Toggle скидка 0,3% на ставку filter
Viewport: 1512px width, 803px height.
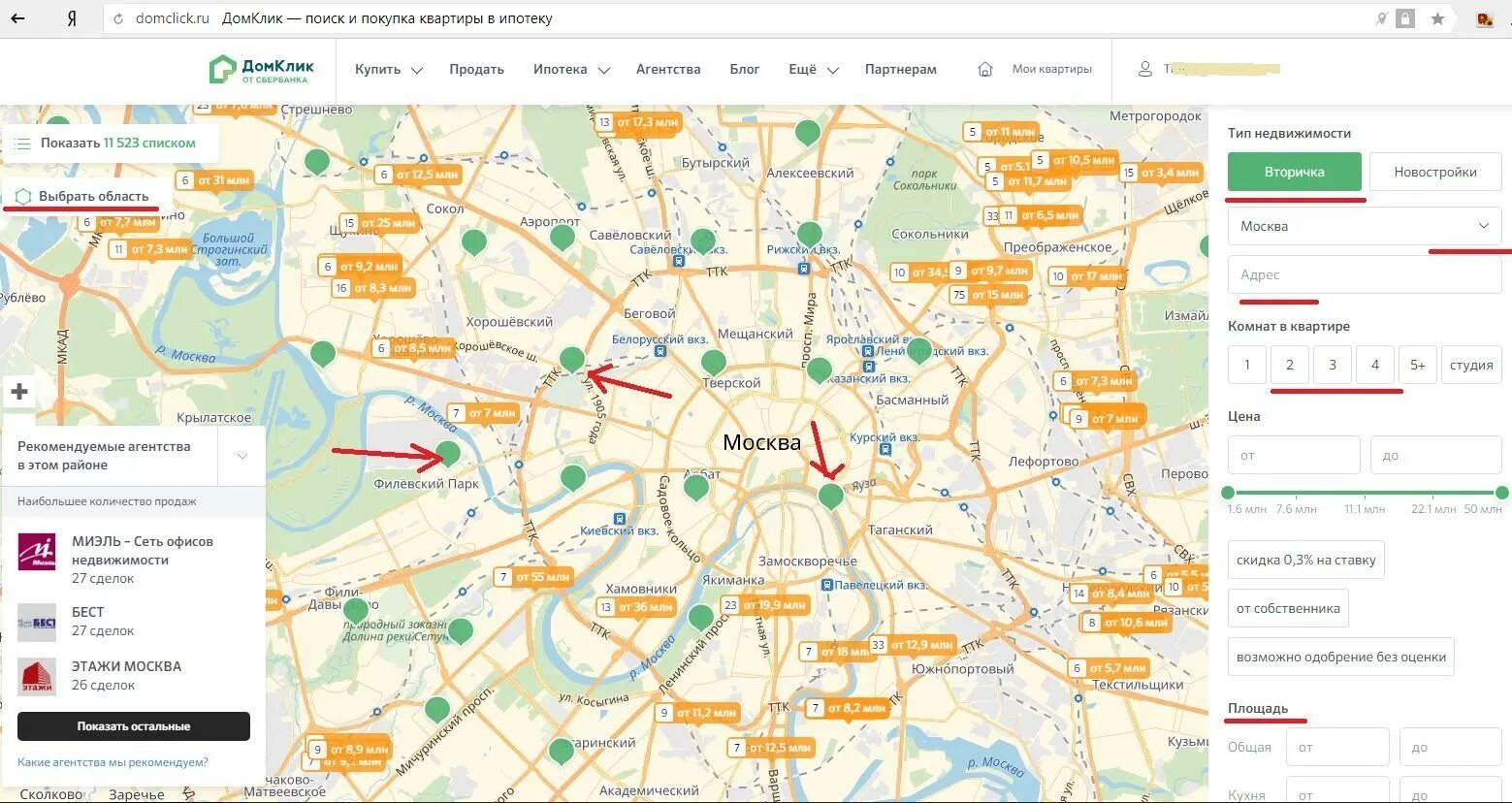tap(1306, 560)
